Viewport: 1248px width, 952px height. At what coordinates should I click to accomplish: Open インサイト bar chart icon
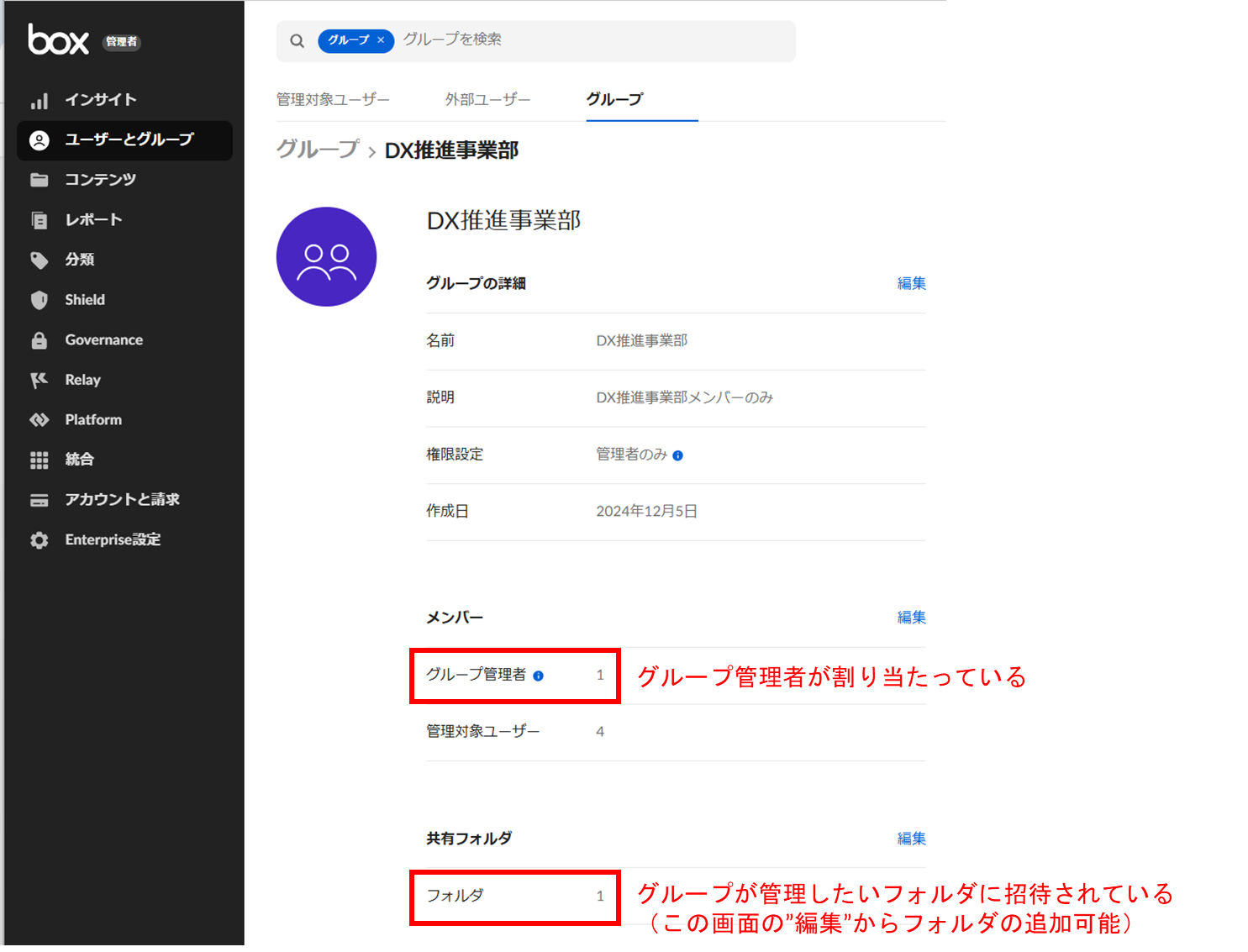point(39,100)
